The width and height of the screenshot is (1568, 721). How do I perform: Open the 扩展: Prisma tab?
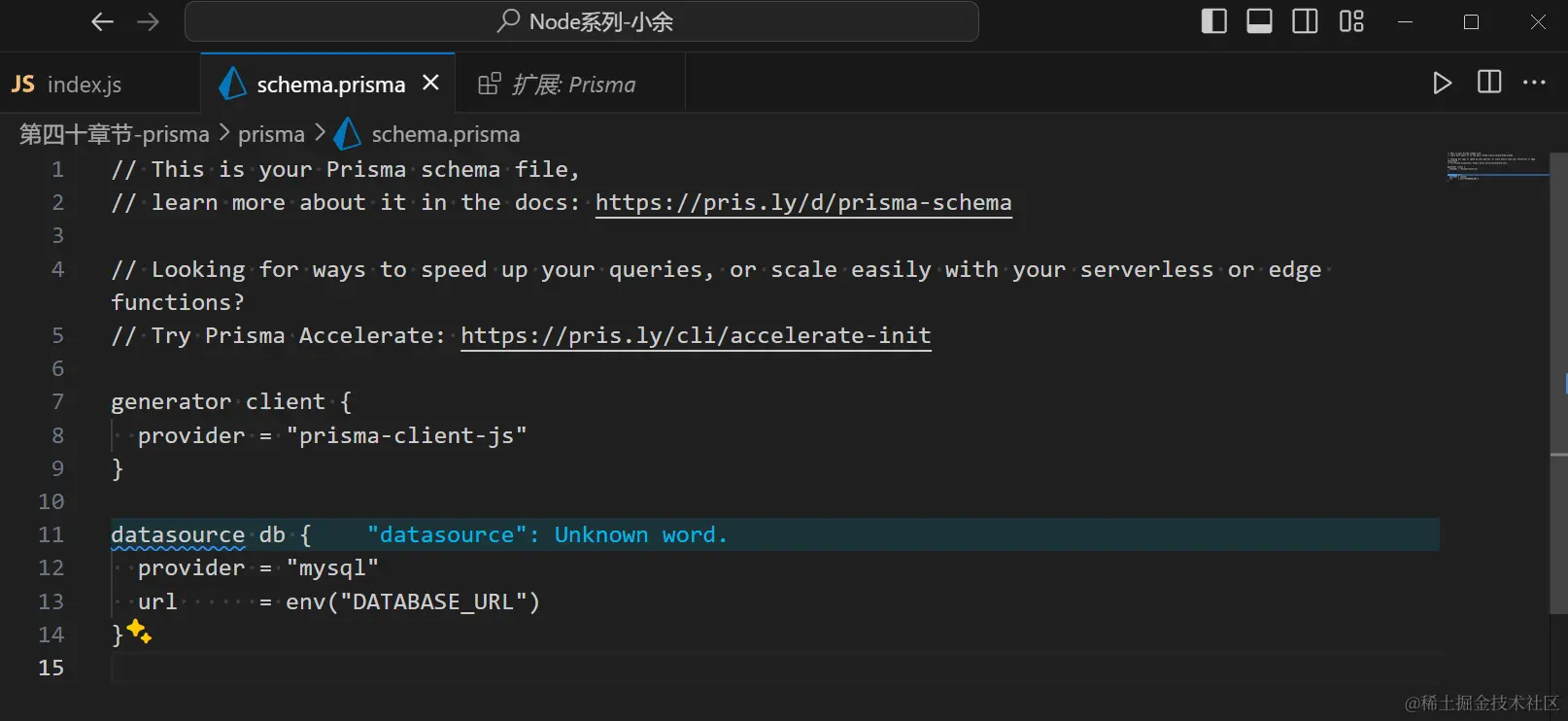[x=570, y=85]
